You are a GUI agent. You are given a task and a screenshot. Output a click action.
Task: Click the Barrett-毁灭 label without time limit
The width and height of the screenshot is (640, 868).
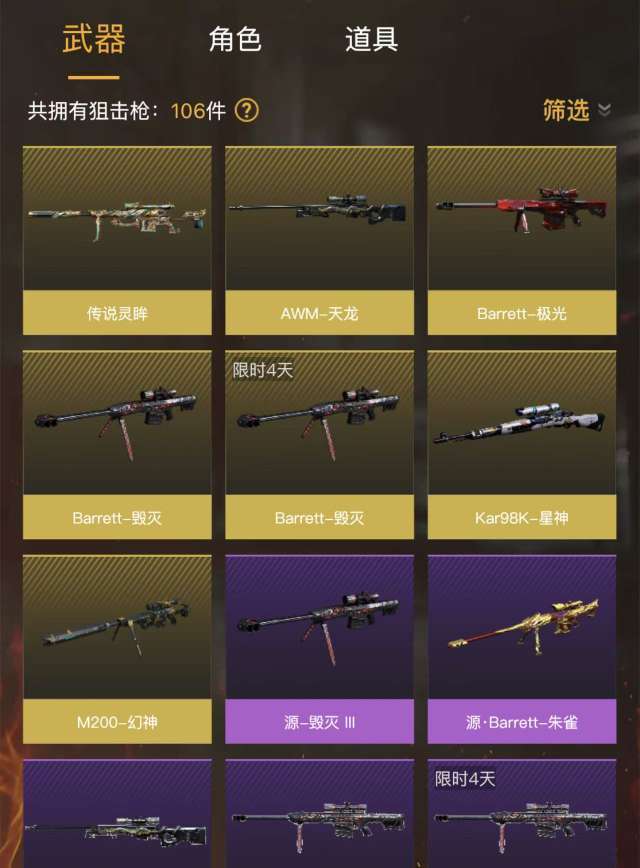click(x=117, y=518)
